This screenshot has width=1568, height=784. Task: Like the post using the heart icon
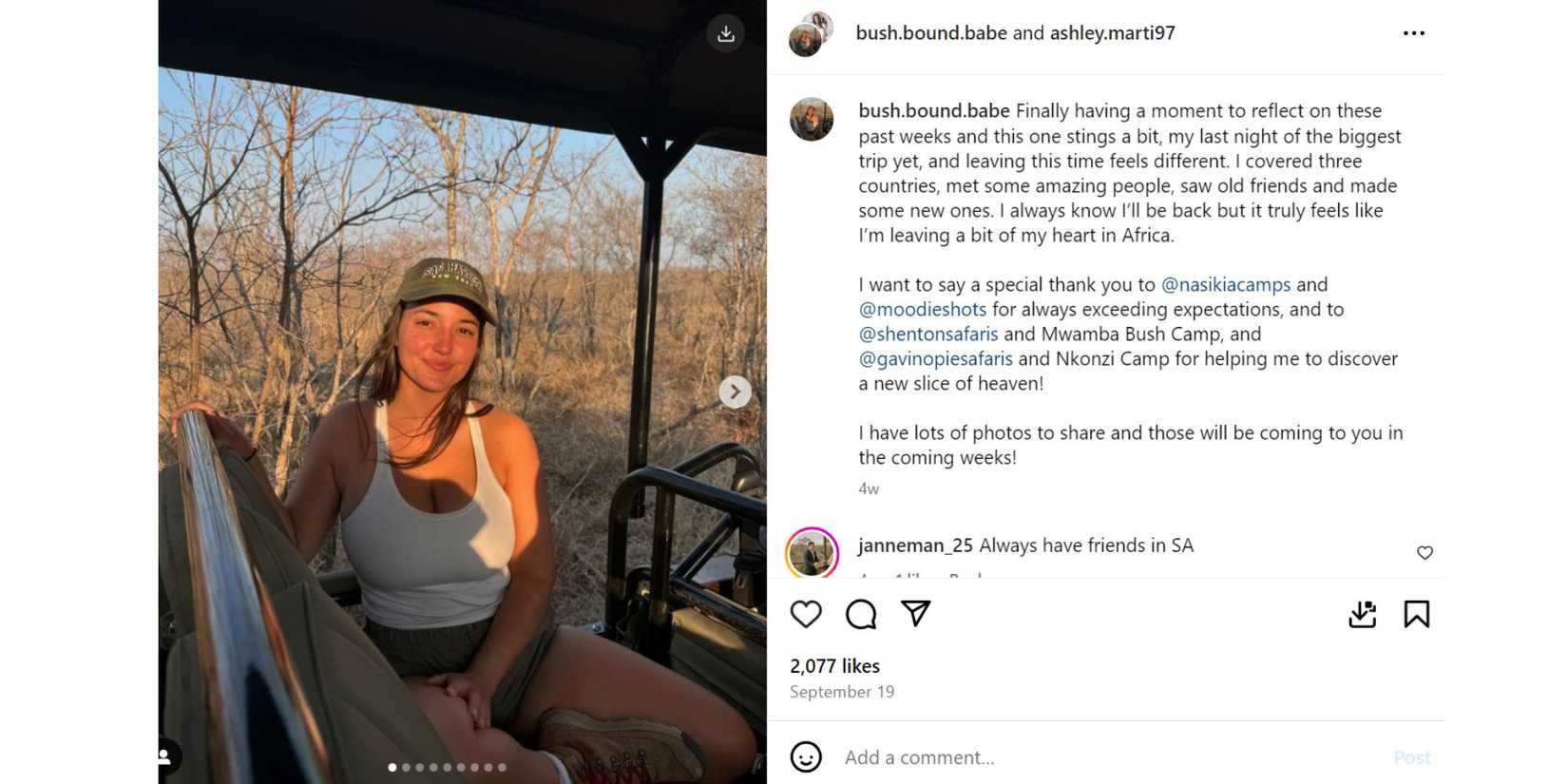806,615
